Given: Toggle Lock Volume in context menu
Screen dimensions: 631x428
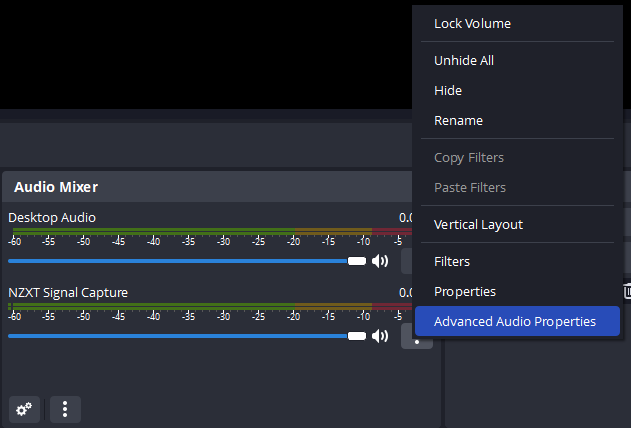Looking at the screenshot, I should click(472, 23).
